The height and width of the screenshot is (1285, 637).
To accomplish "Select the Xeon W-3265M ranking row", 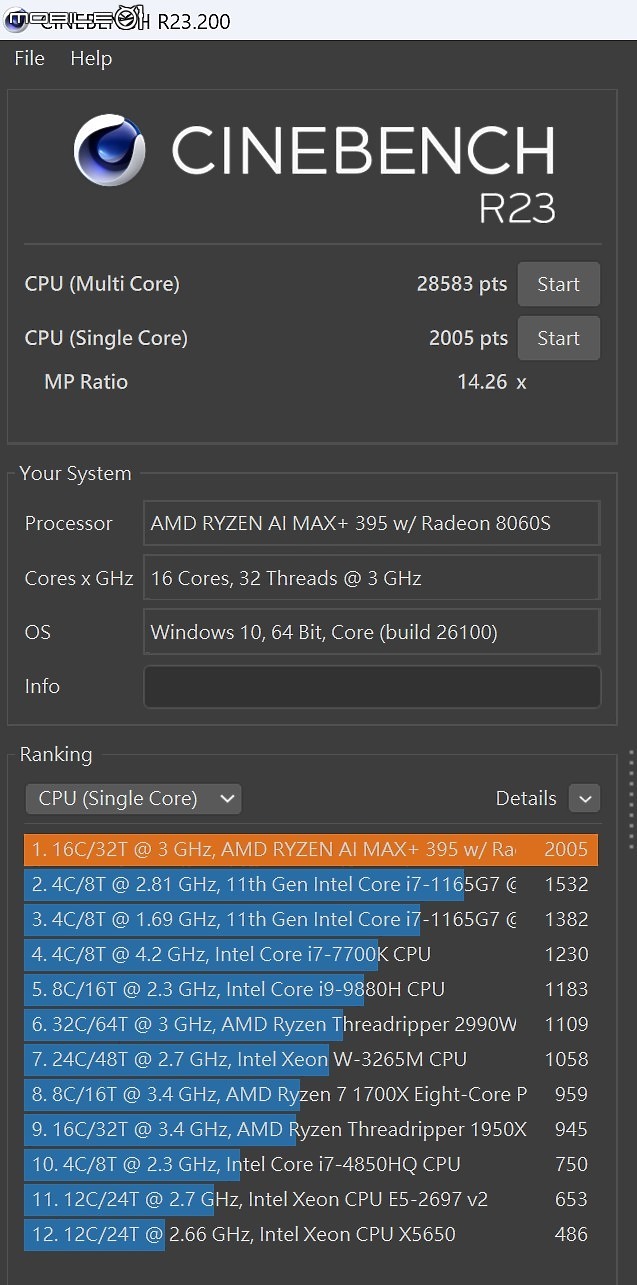I will 311,1060.
